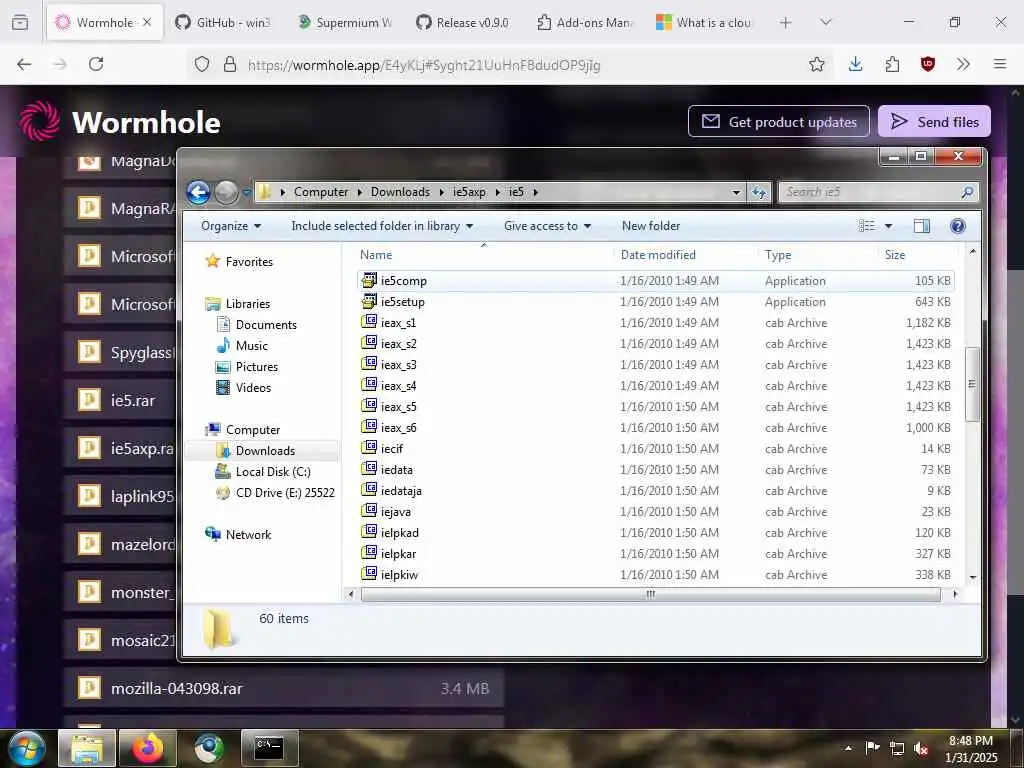Click the refresh icon beside the Explorer address bar
This screenshot has height=768, width=1024.
759,192
